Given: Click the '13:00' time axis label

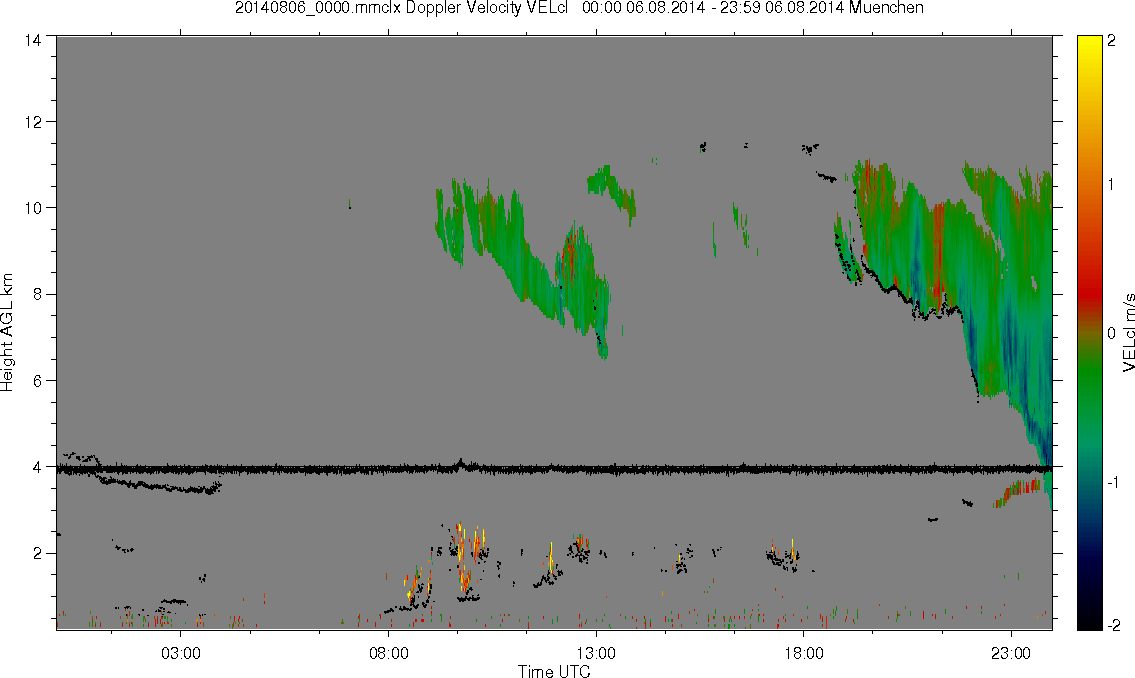Looking at the screenshot, I should click(596, 653).
